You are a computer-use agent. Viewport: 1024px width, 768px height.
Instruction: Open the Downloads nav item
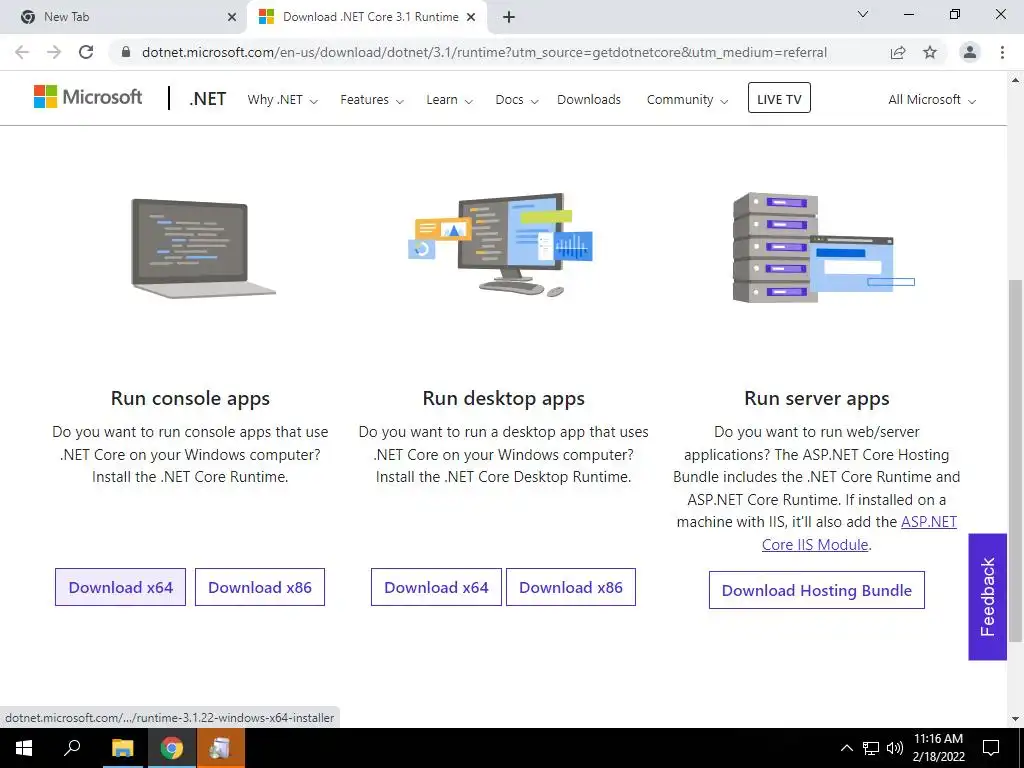589,99
